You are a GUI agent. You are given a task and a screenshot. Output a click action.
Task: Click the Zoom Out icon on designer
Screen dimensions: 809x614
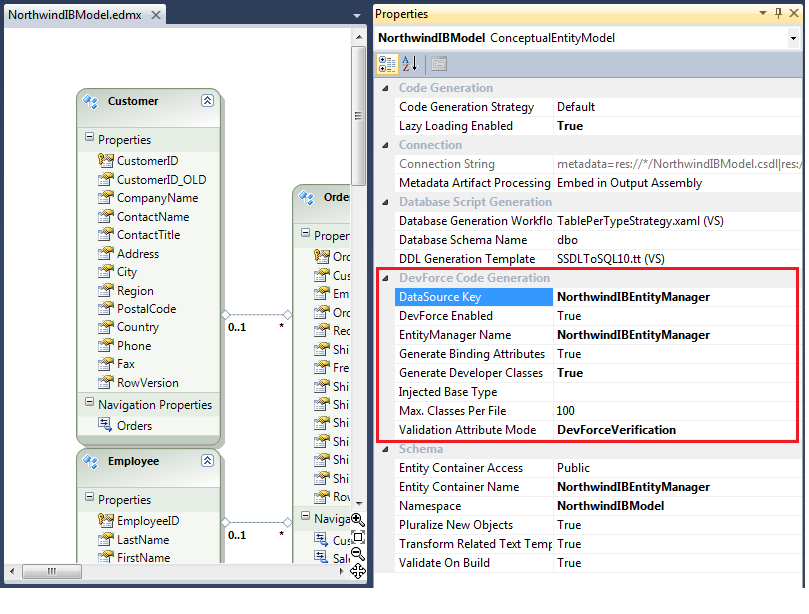coord(358,555)
